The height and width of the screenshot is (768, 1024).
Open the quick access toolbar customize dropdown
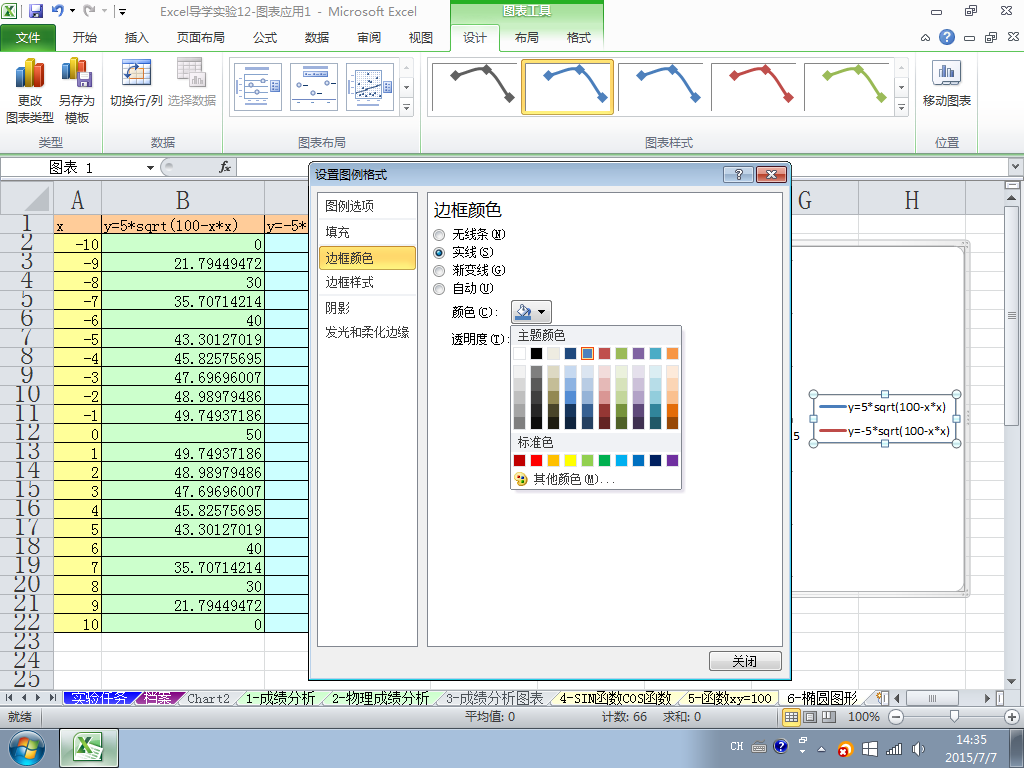tap(122, 11)
